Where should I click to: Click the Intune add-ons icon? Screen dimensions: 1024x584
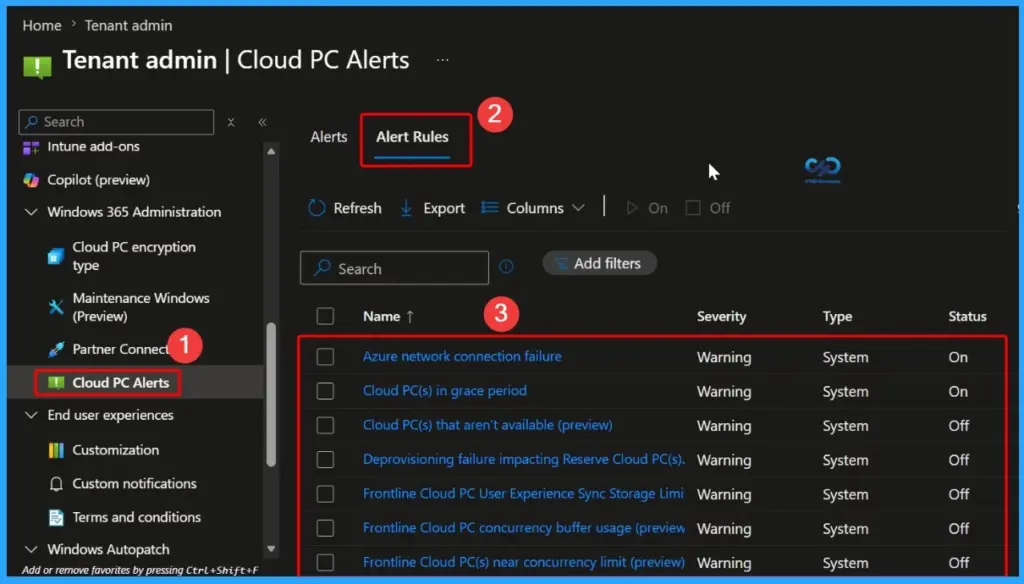tap(31, 148)
